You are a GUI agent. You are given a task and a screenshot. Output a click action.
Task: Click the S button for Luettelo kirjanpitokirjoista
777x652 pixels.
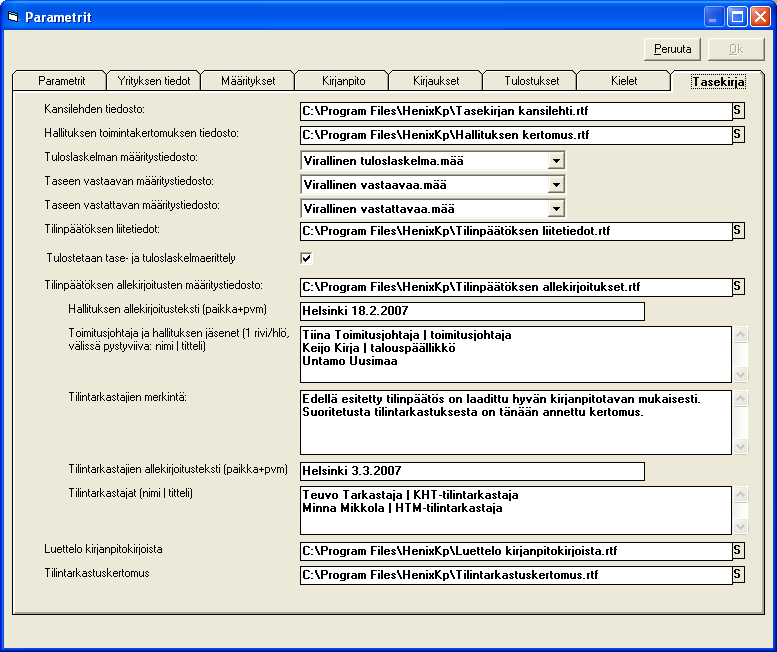[x=738, y=550]
